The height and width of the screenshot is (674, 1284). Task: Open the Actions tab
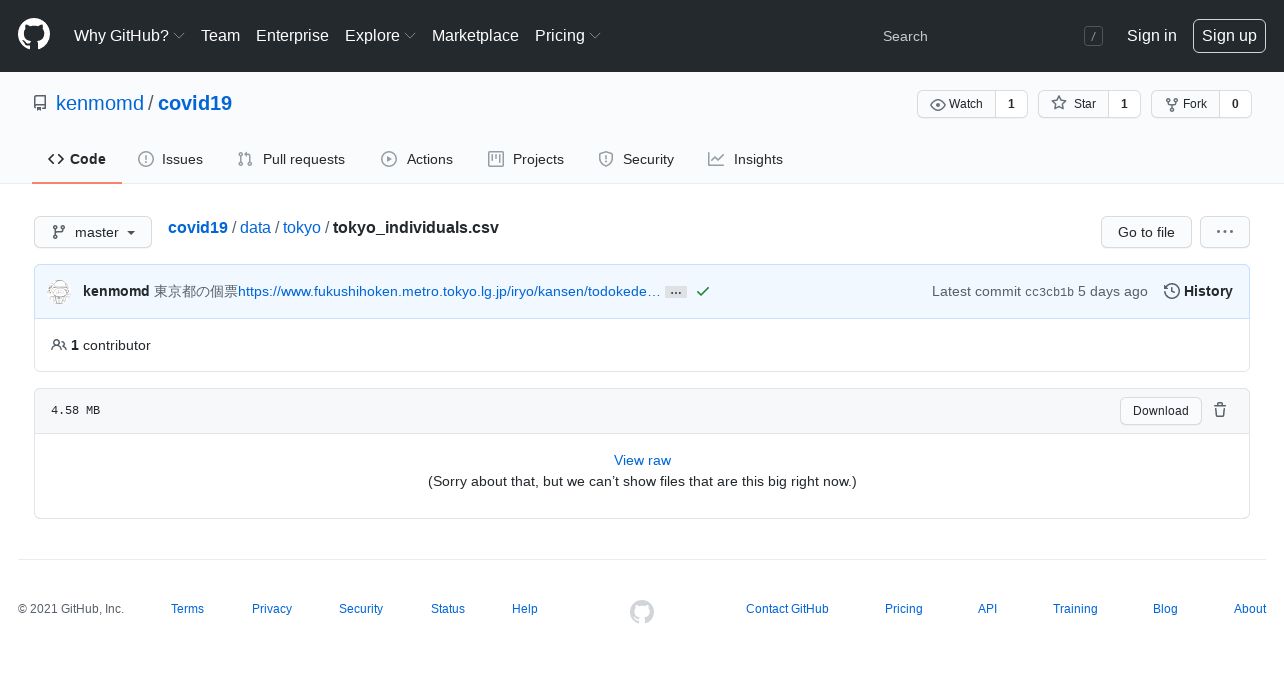(417, 159)
